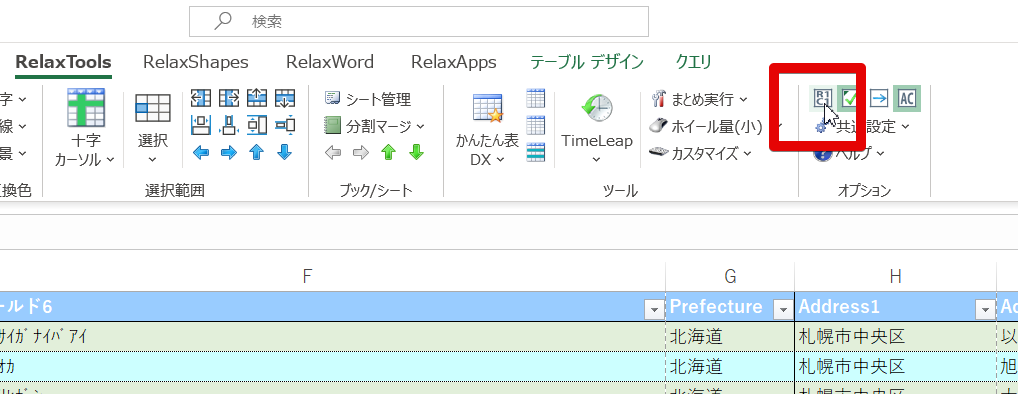Switch to the テーブル デザイン tab
This screenshot has height=394, width=1018.
click(587, 62)
